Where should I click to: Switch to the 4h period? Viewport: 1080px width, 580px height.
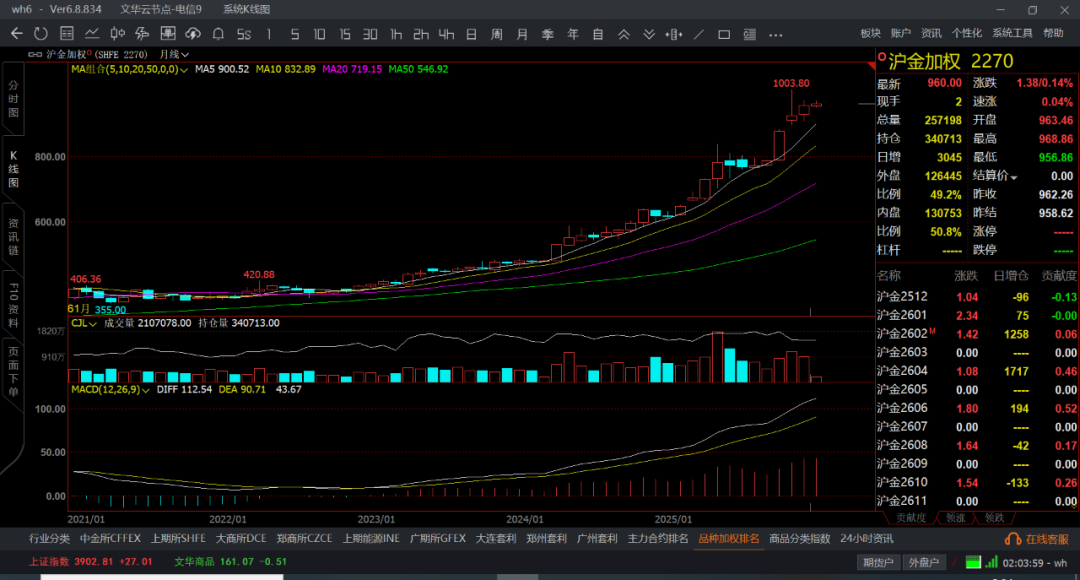(x=446, y=34)
